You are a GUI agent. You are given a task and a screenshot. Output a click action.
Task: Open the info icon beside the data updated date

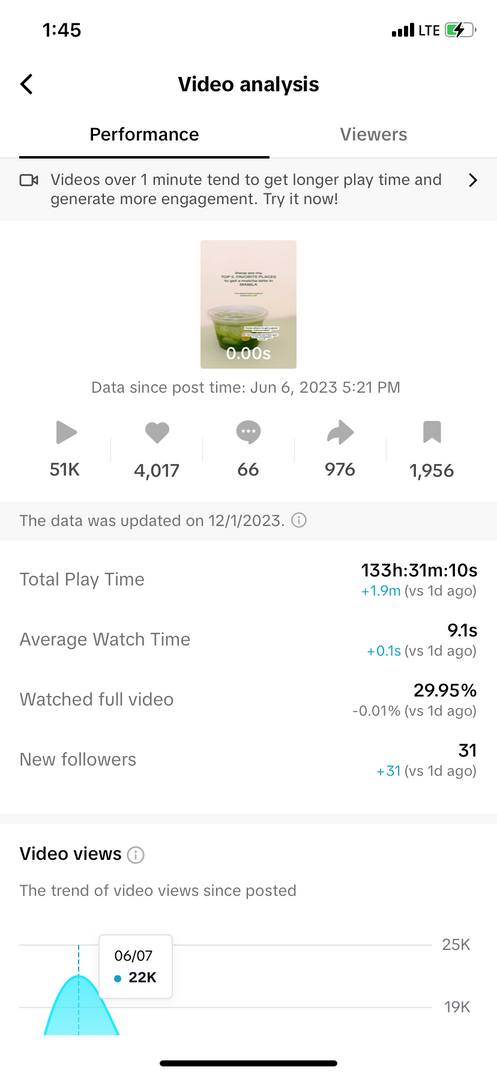299,520
